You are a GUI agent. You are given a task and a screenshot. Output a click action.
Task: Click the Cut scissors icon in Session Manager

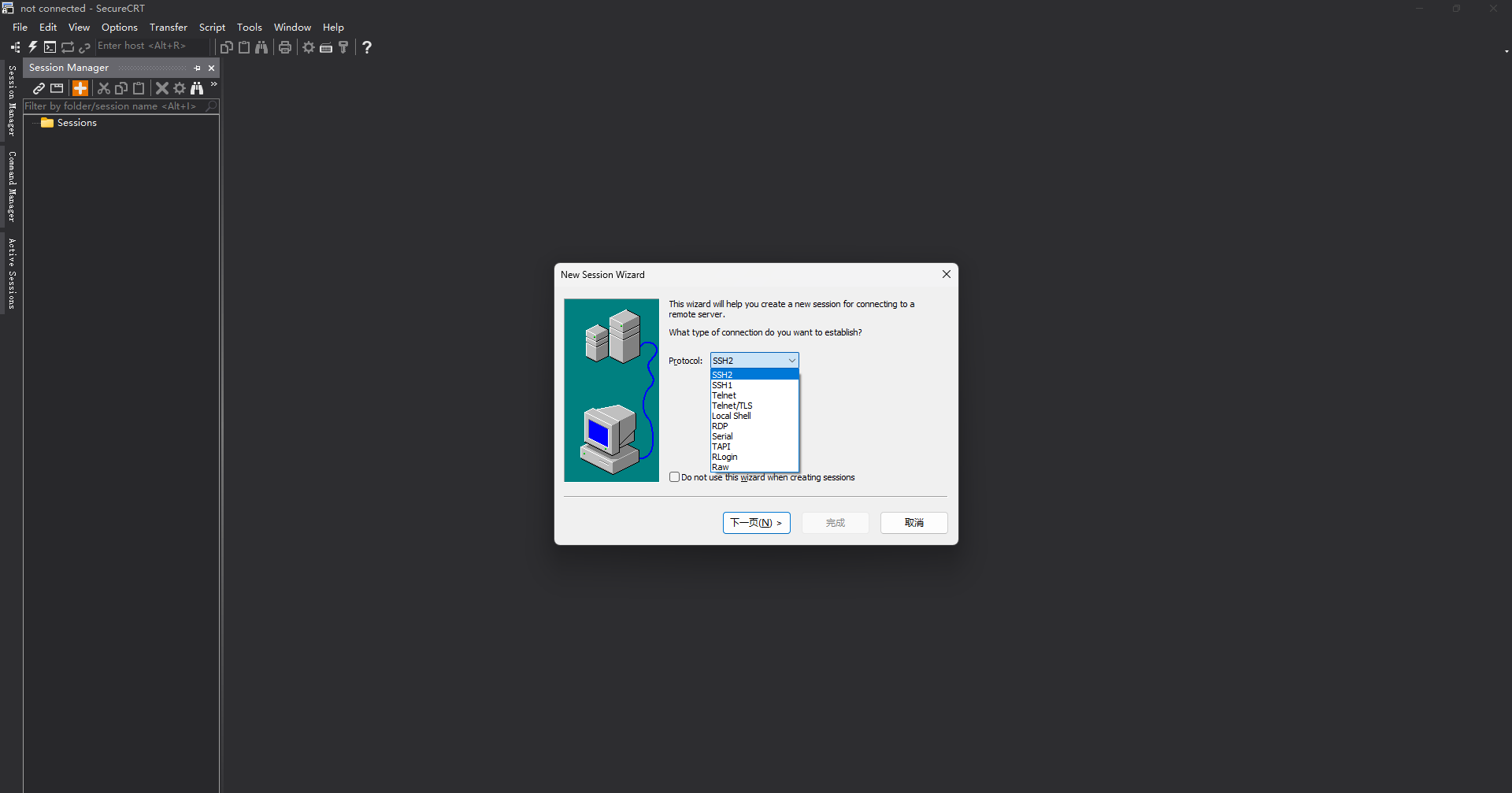(x=104, y=88)
